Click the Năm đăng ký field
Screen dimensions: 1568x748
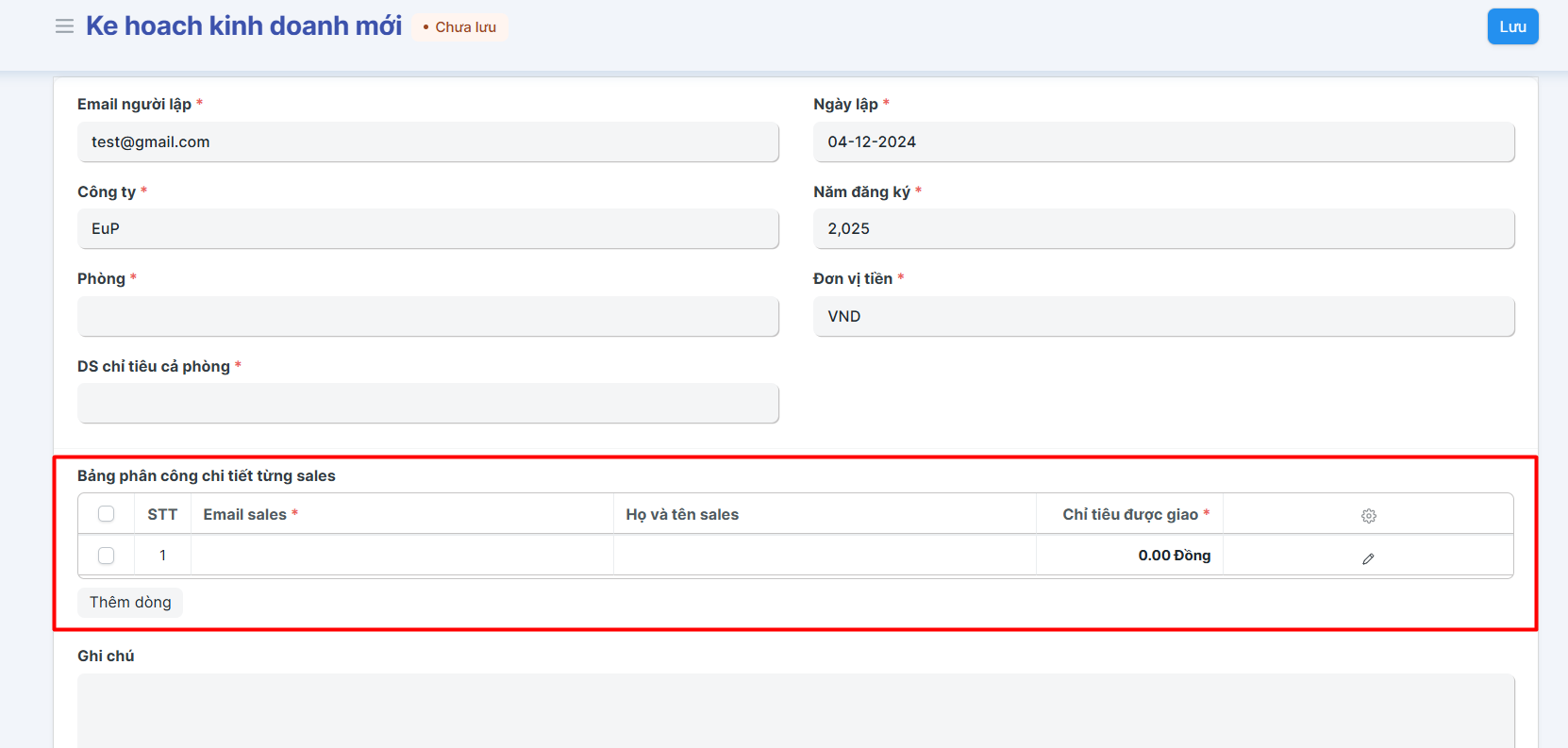[1163, 229]
